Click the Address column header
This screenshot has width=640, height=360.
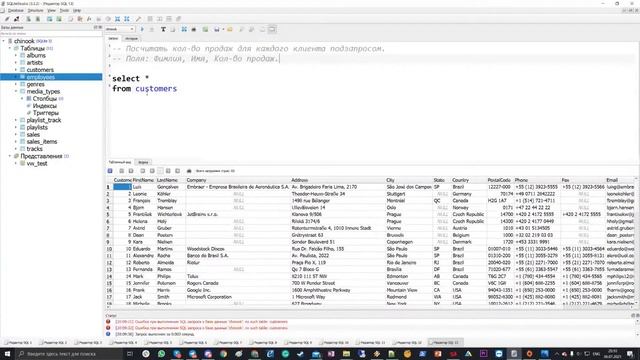click(x=338, y=180)
